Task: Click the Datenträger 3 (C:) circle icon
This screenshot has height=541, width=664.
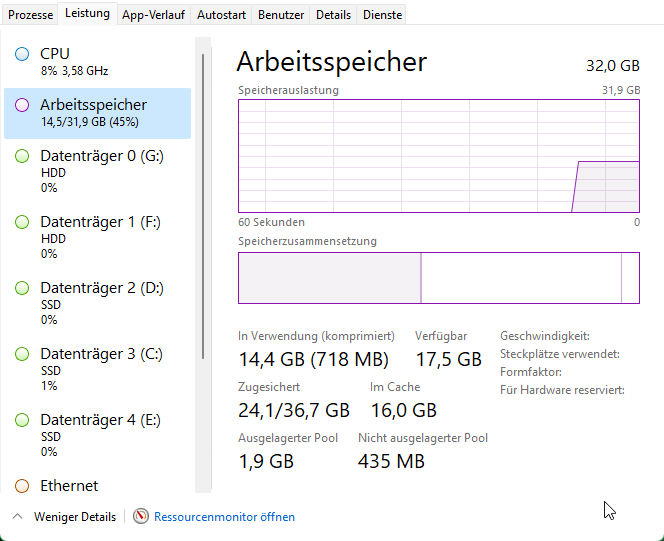Action: pyautogui.click(x=22, y=354)
